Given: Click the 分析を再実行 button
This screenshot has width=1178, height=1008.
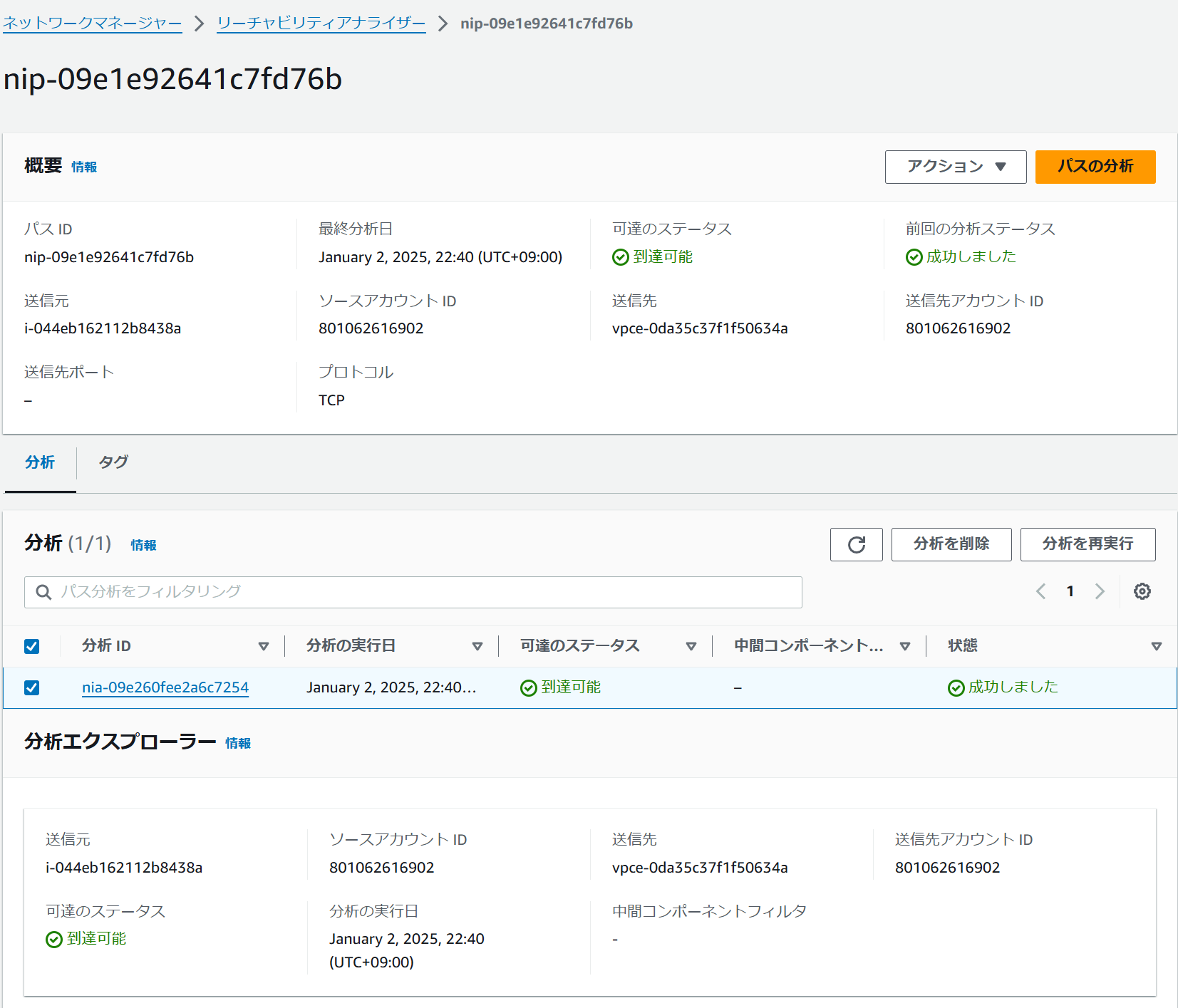Looking at the screenshot, I should click(1087, 544).
